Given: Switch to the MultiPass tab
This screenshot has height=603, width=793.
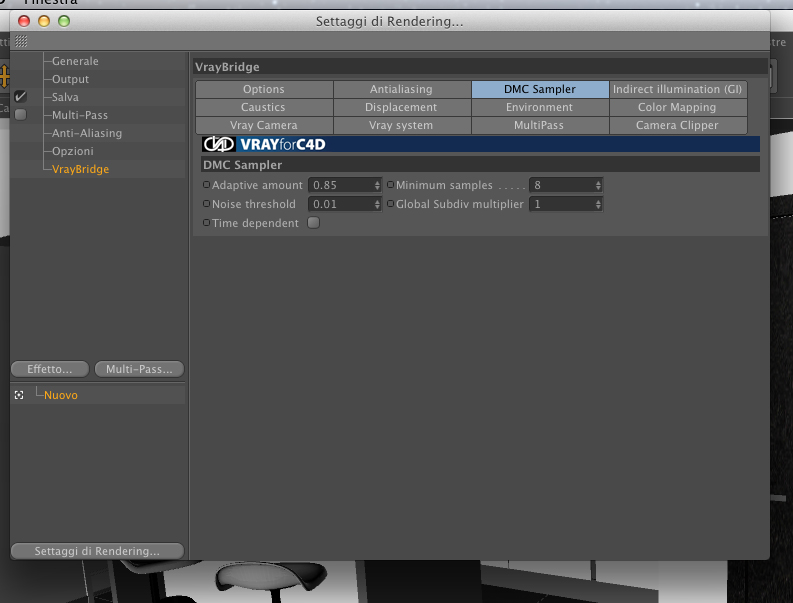Looking at the screenshot, I should pyautogui.click(x=540, y=125).
